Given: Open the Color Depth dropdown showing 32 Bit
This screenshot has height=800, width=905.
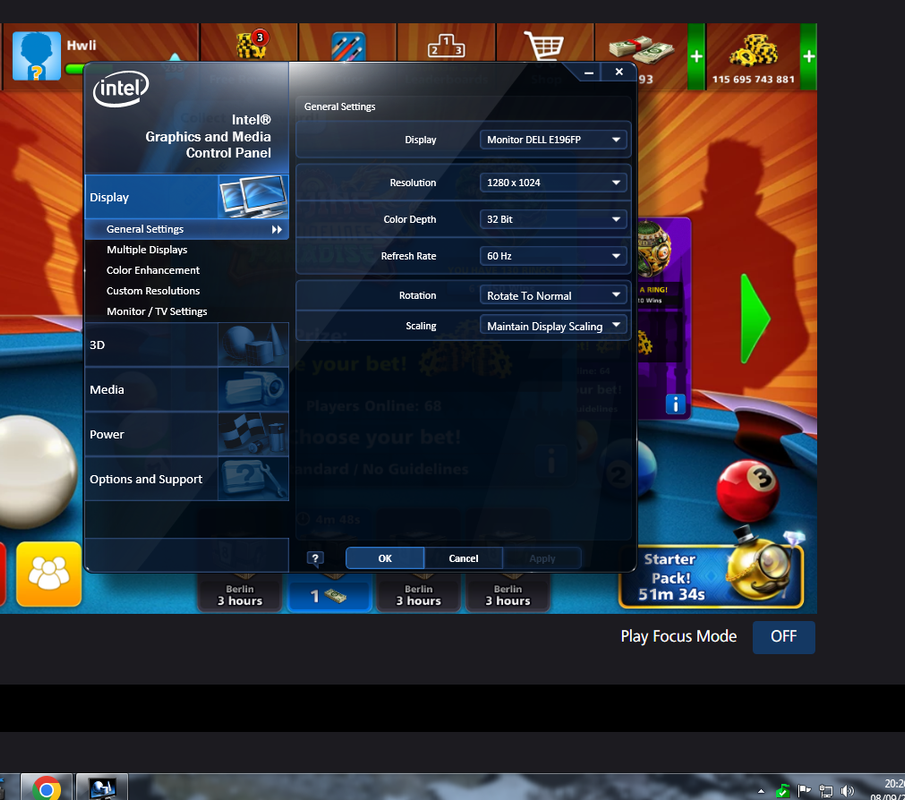Looking at the screenshot, I should [x=553, y=219].
